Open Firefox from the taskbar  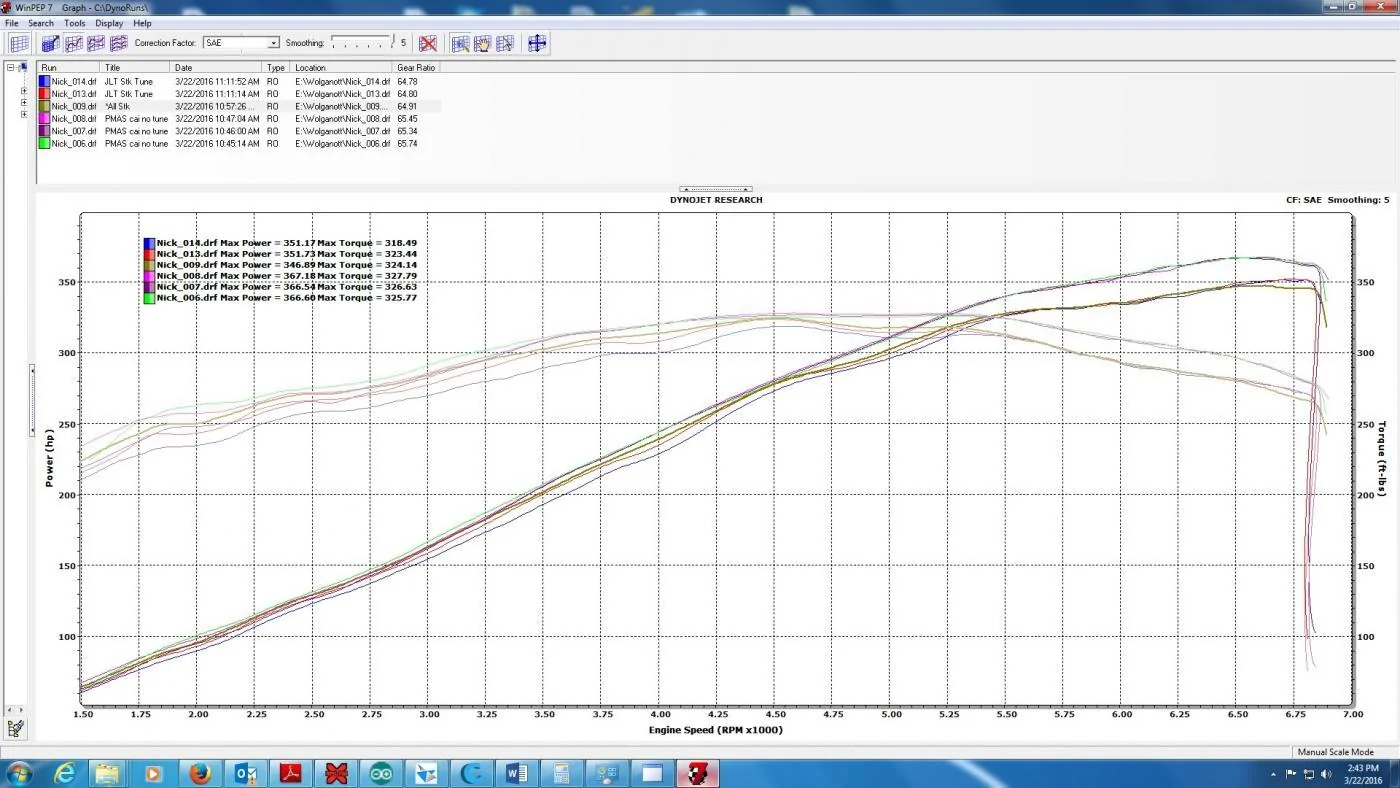[199, 773]
